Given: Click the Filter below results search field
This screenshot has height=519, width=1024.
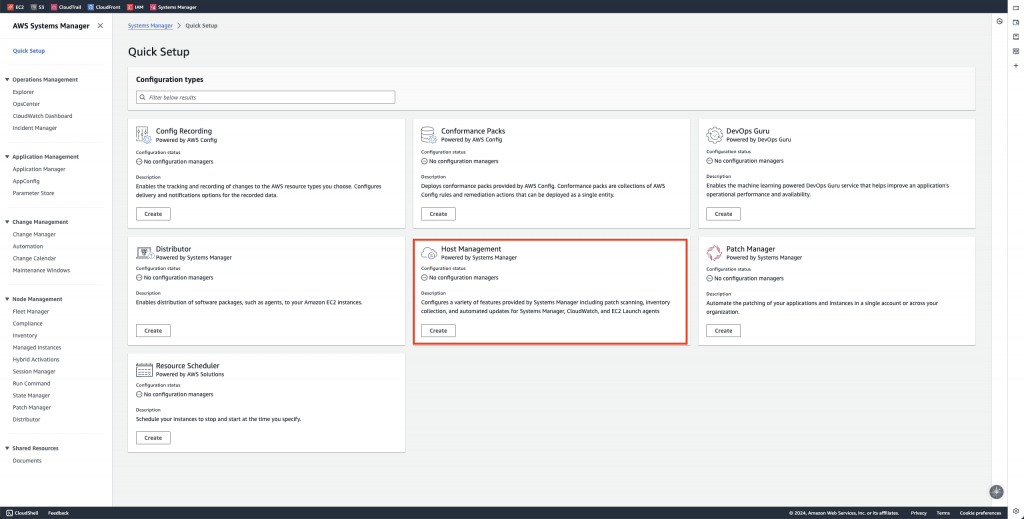Looking at the screenshot, I should pos(266,97).
